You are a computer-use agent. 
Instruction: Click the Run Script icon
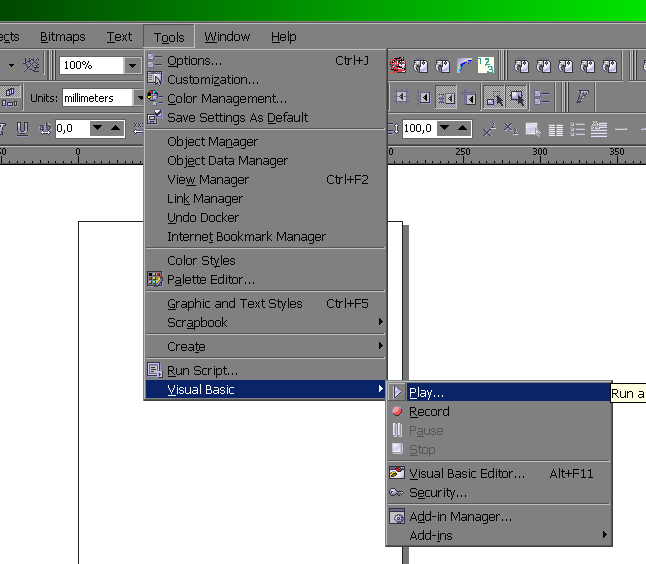pos(155,370)
